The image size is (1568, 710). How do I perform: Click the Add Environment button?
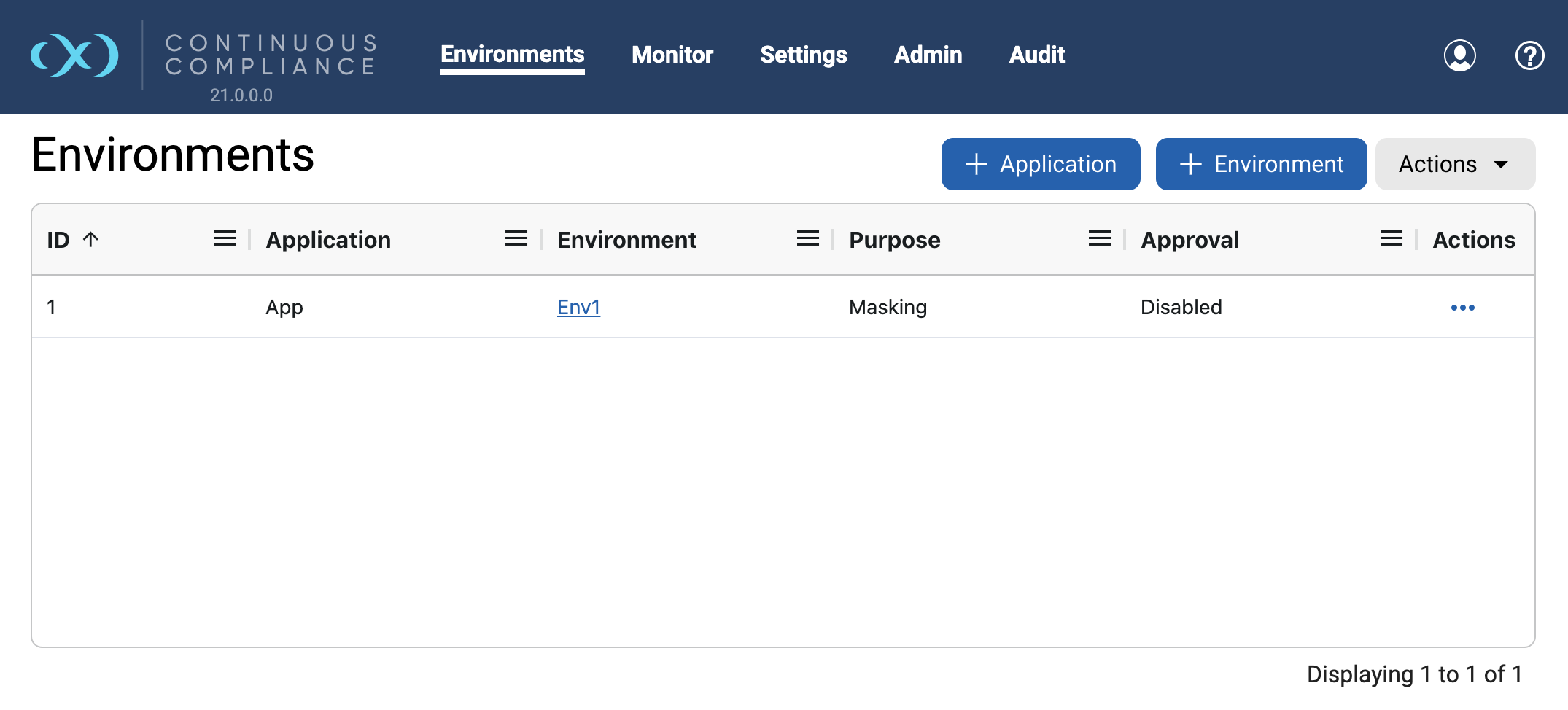pos(1260,164)
